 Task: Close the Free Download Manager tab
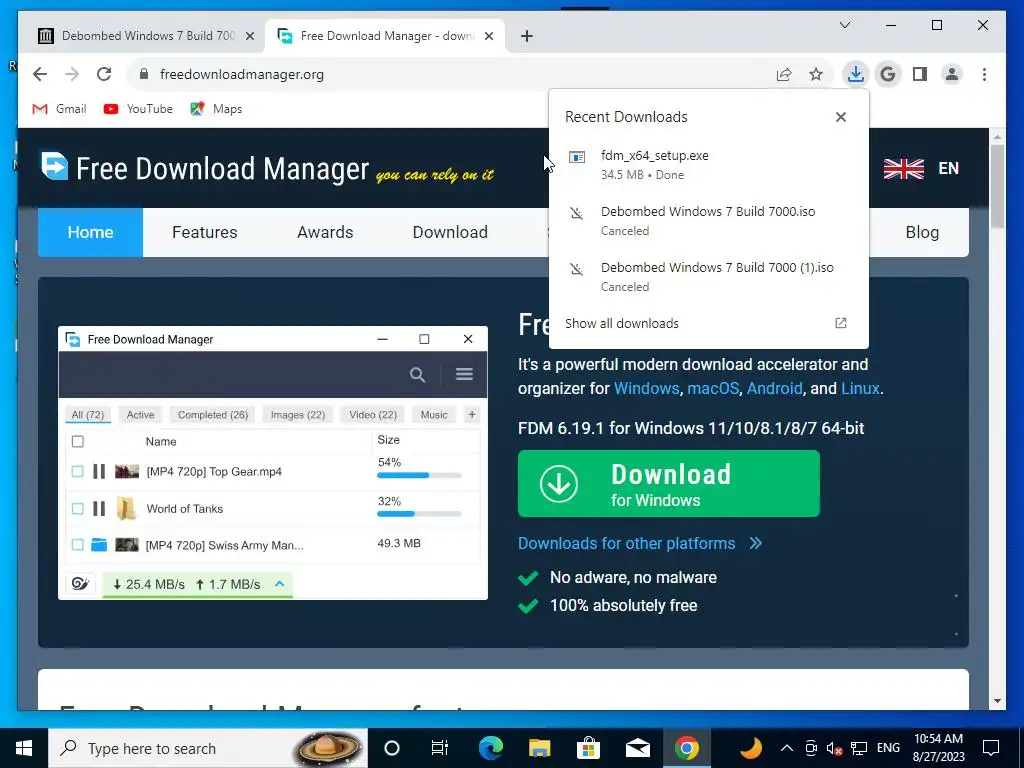(488, 36)
